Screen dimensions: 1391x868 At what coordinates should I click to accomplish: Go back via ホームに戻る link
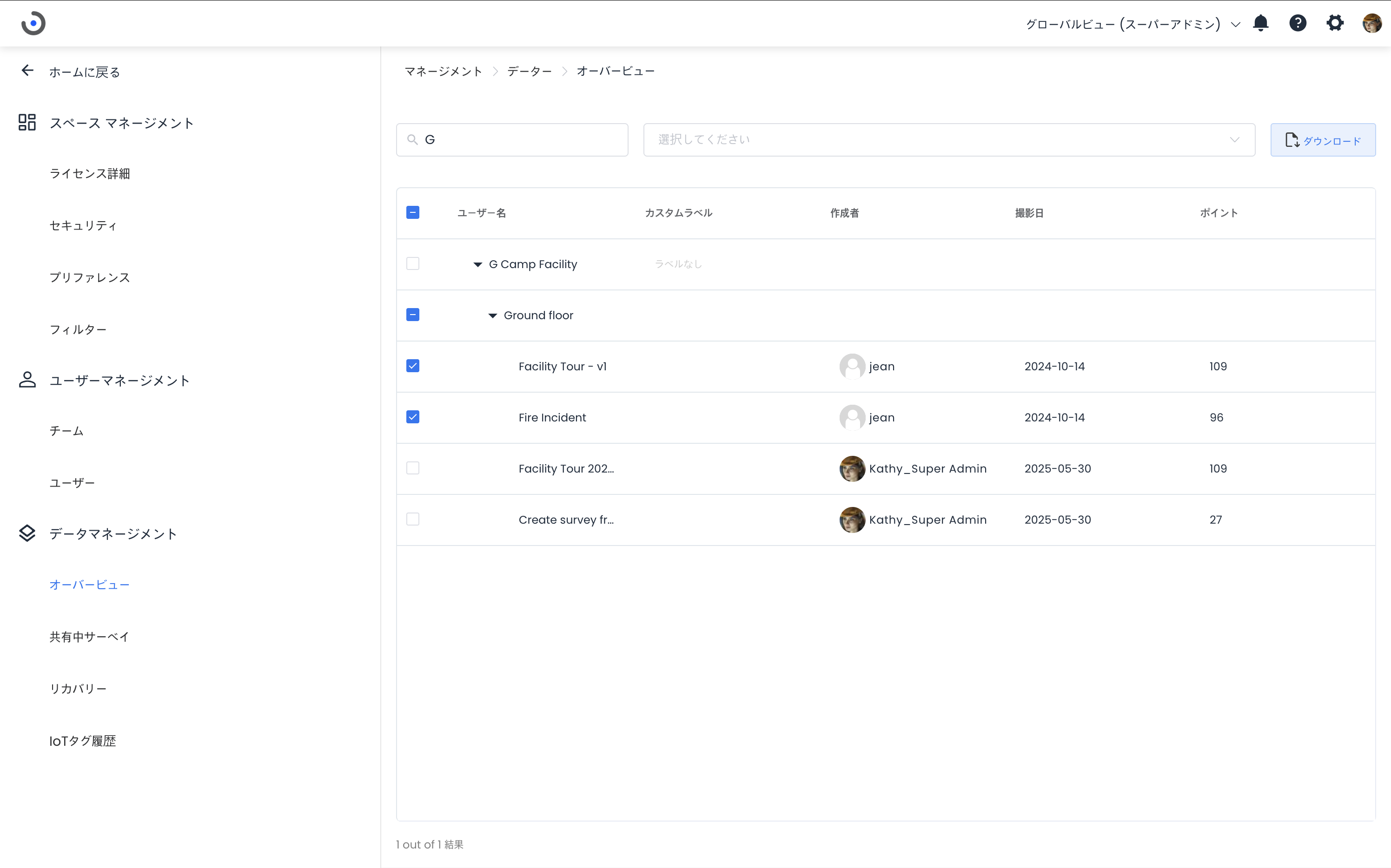pyautogui.click(x=85, y=72)
